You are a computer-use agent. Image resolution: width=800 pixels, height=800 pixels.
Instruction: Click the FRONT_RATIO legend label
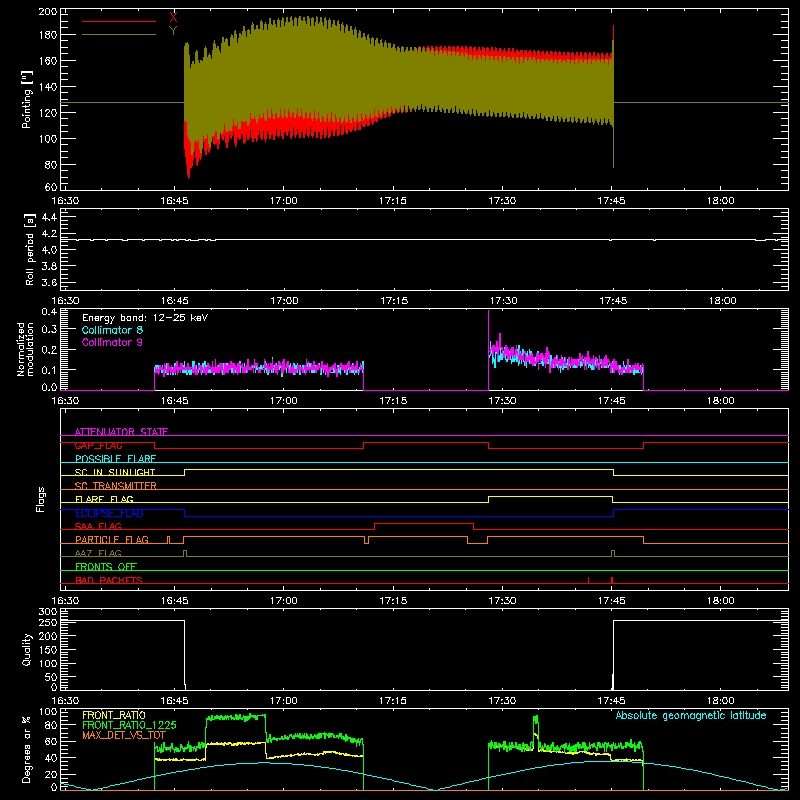114,715
